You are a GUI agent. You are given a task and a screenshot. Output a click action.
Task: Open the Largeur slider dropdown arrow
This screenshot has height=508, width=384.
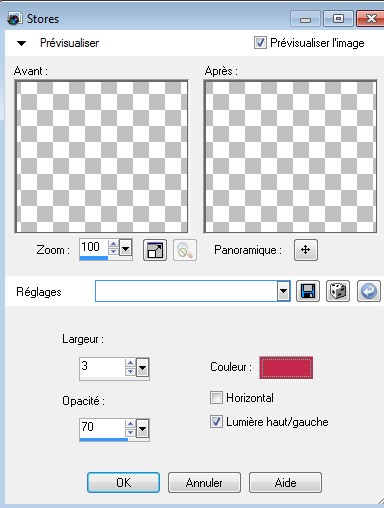[142, 368]
